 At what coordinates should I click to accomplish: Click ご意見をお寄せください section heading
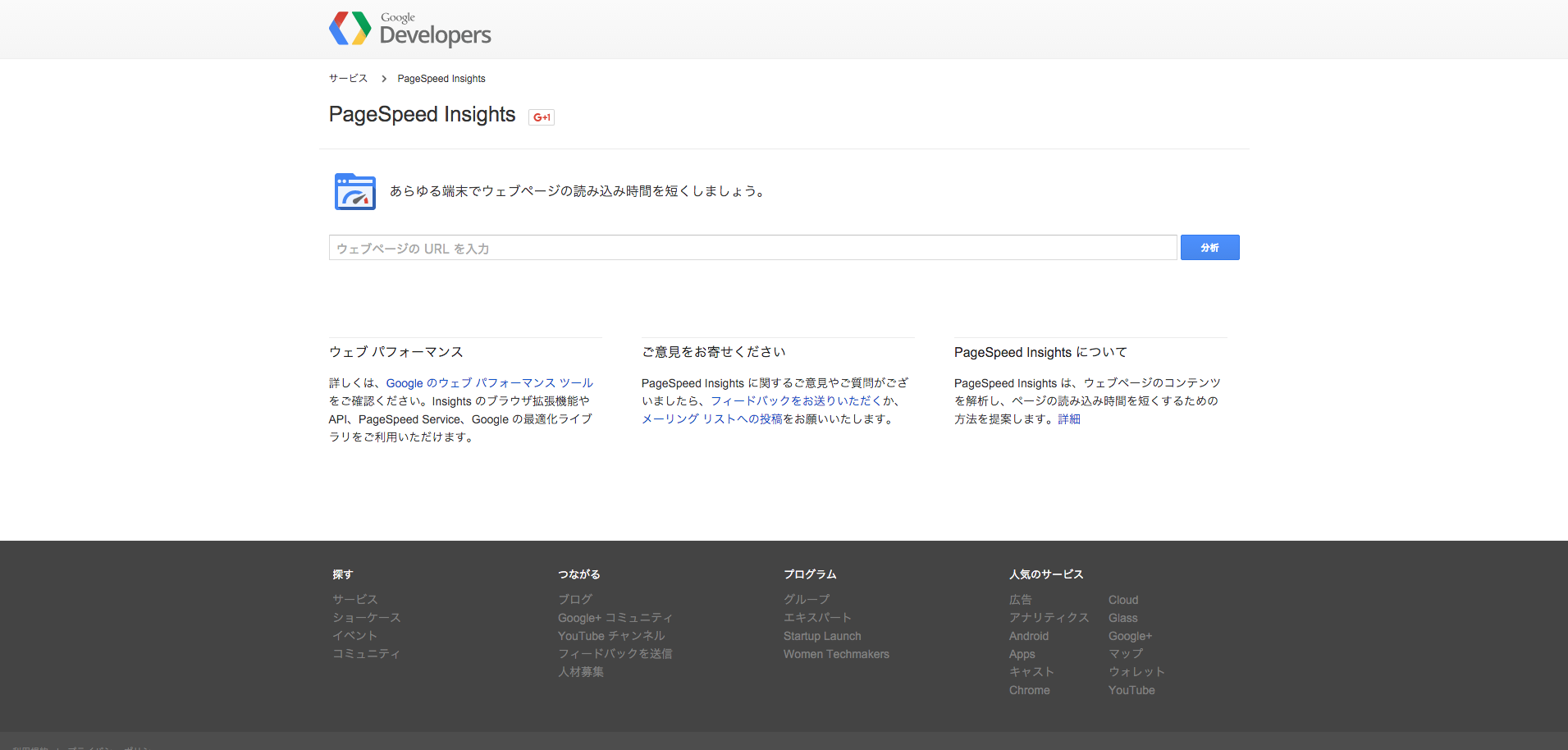[x=714, y=352]
